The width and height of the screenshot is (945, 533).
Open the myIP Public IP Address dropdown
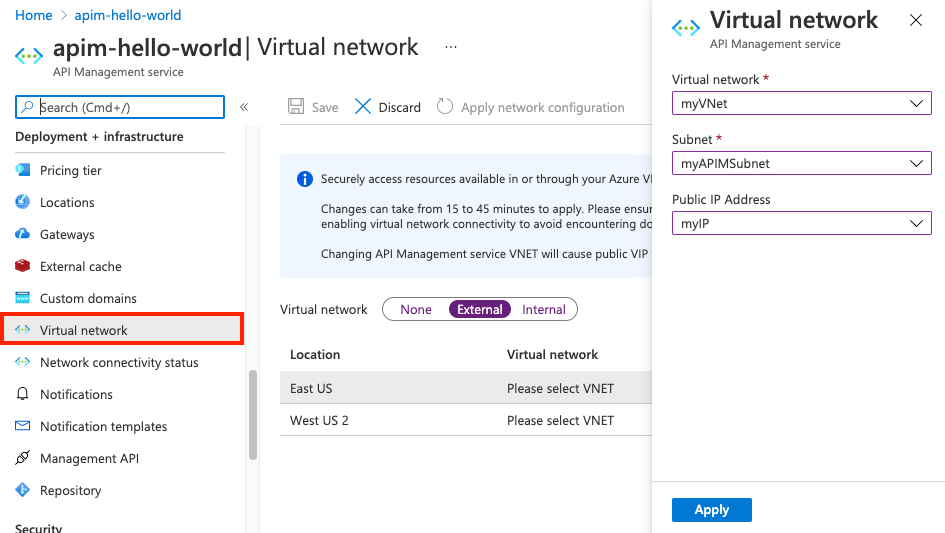tap(801, 223)
